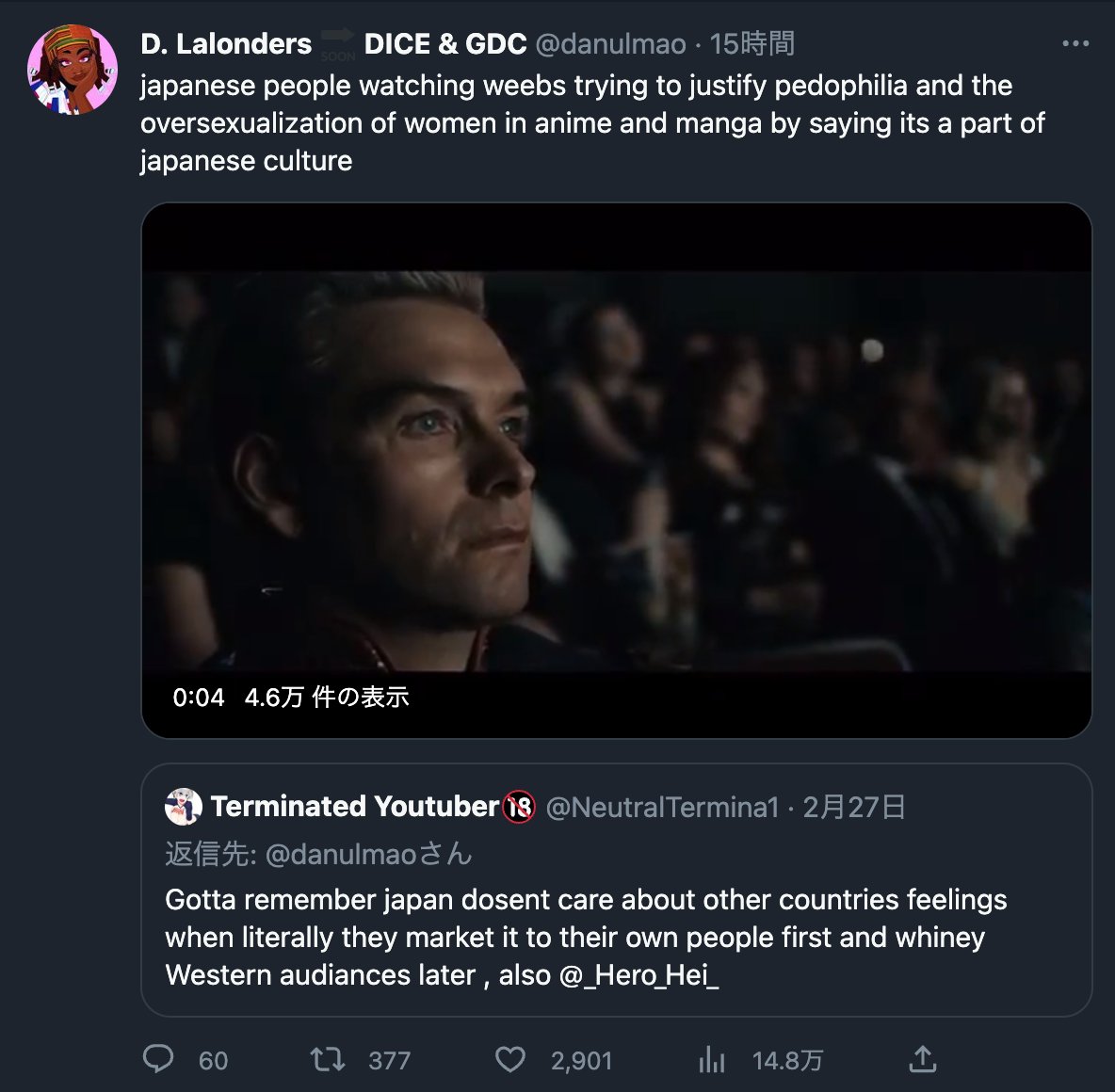Click the @danulmaoさん reply-to mention
Screen dimensions: 1115x1092
coord(368,855)
